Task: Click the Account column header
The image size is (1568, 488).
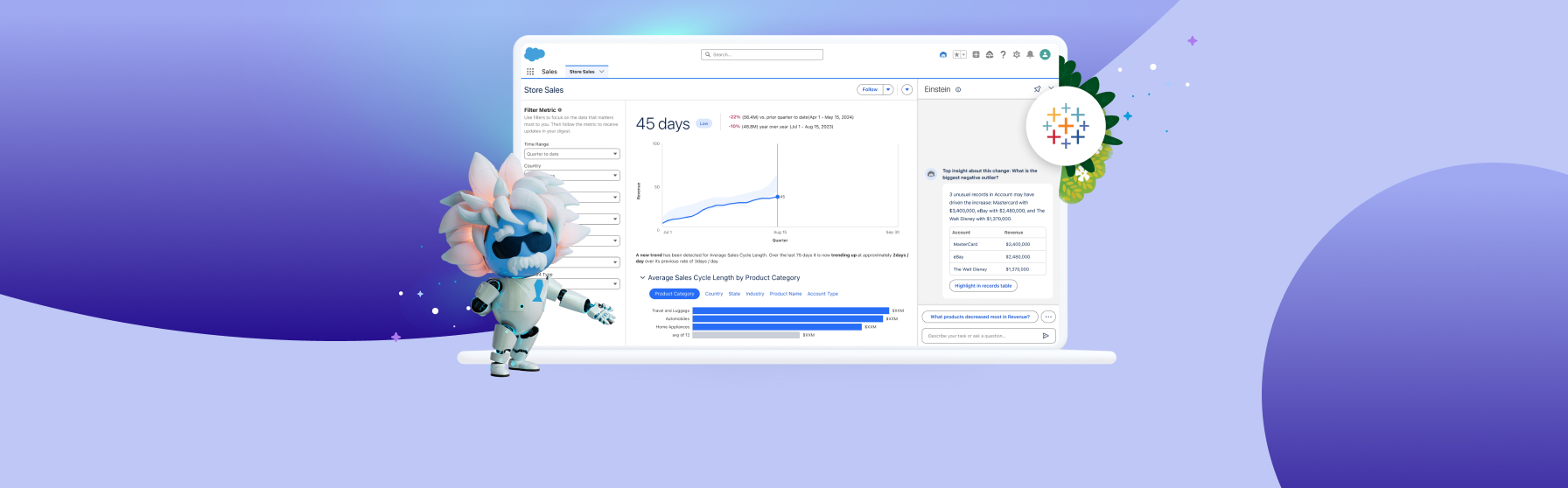Action: pos(962,233)
